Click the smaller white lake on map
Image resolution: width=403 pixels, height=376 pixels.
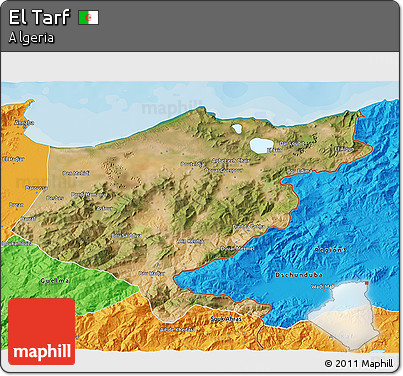click(237, 129)
